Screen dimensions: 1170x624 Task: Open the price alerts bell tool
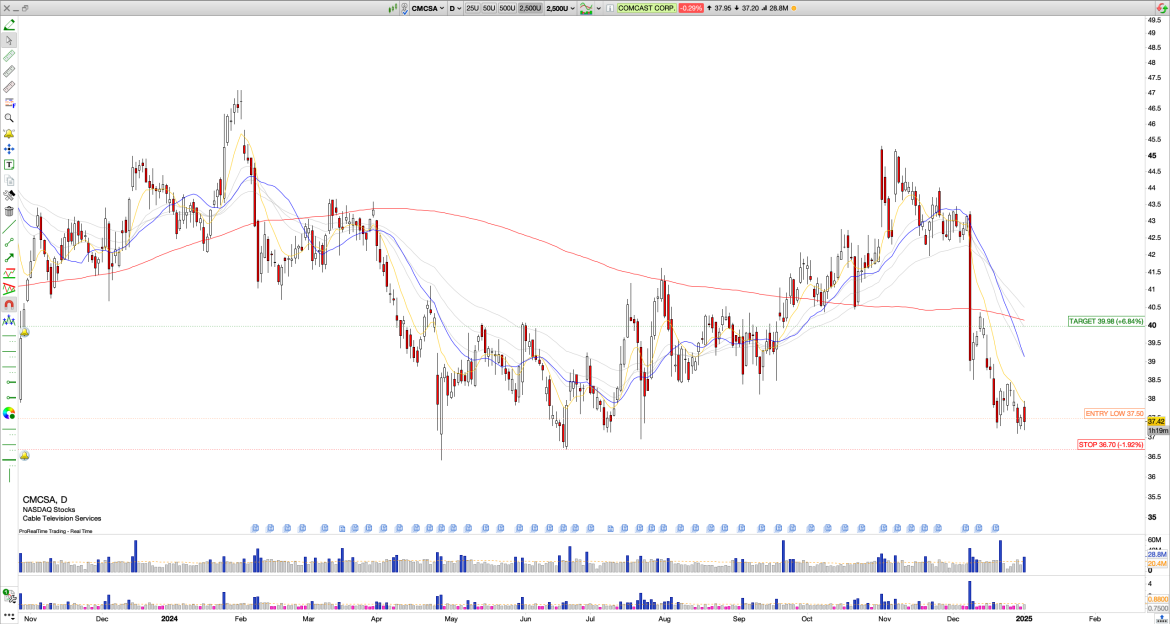(x=9, y=133)
